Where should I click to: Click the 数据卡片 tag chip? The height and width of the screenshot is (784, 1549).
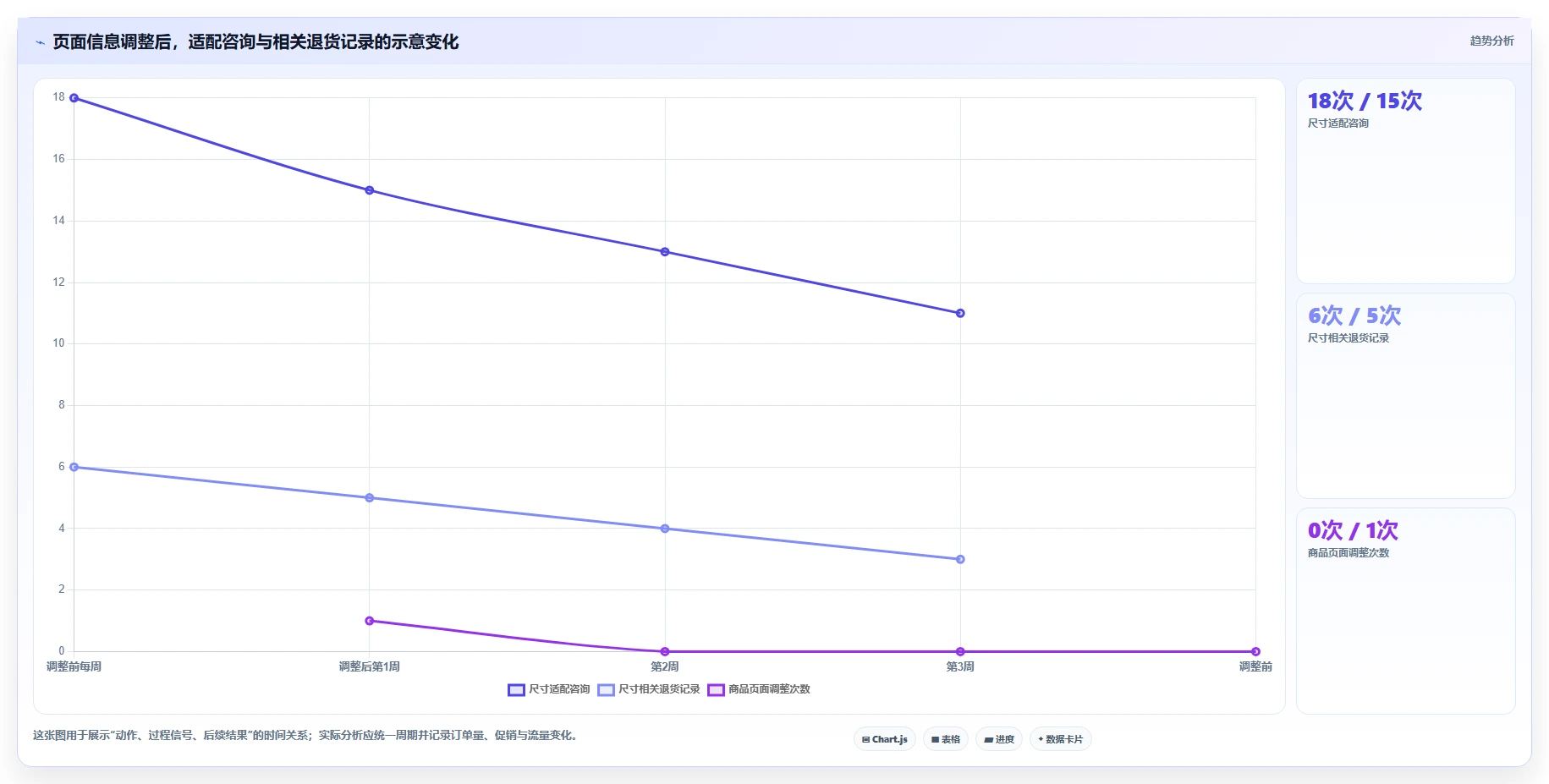pyautogui.click(x=1061, y=739)
